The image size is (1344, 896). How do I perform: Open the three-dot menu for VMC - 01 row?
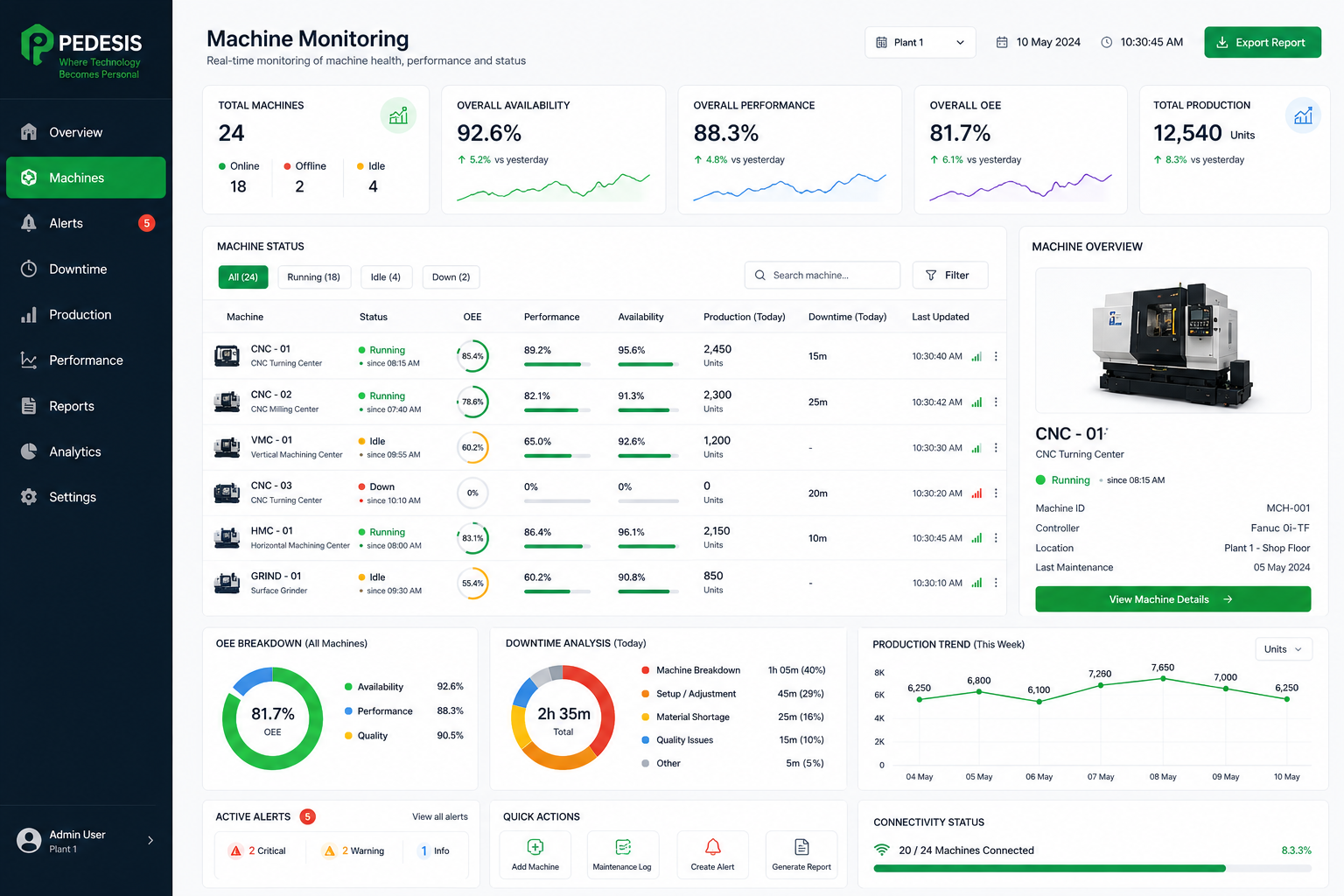(996, 447)
